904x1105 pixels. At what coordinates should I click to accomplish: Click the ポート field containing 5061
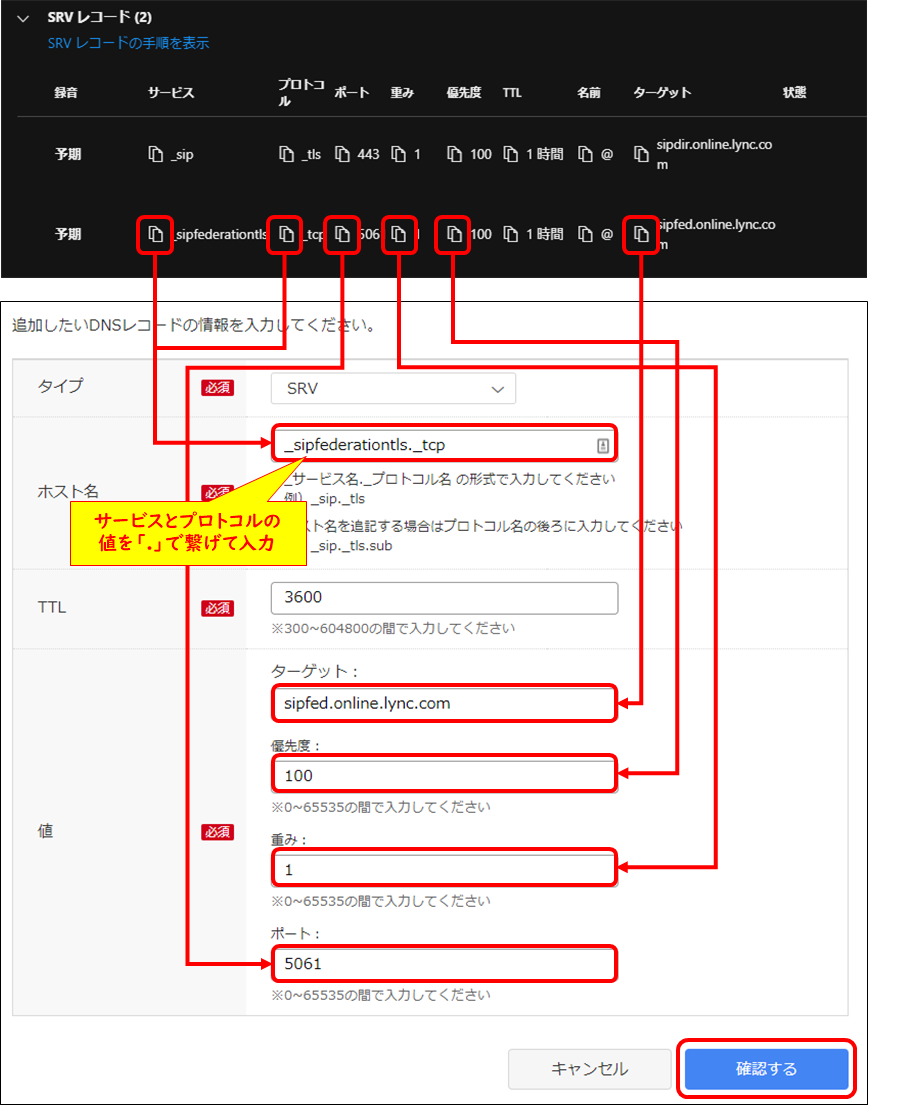click(444, 963)
